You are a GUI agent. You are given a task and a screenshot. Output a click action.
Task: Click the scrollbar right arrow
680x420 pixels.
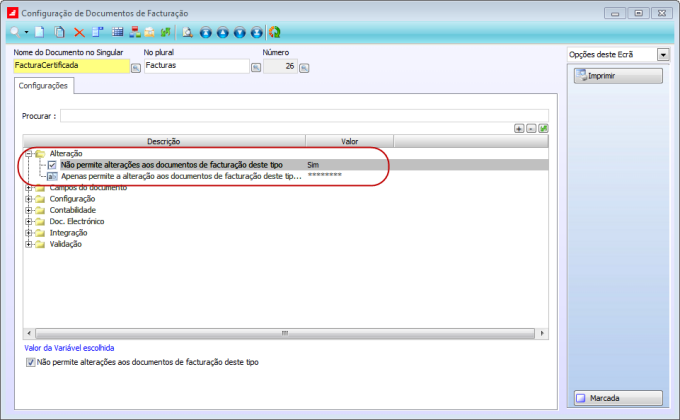[542, 333]
